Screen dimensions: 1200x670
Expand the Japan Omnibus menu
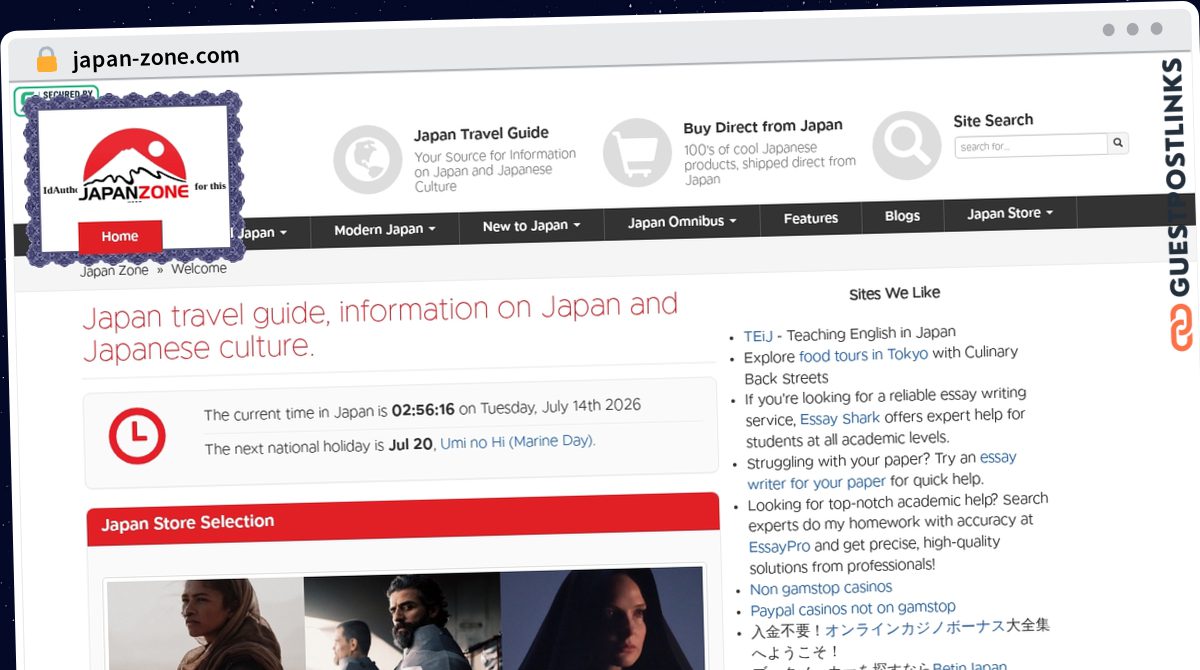point(682,221)
